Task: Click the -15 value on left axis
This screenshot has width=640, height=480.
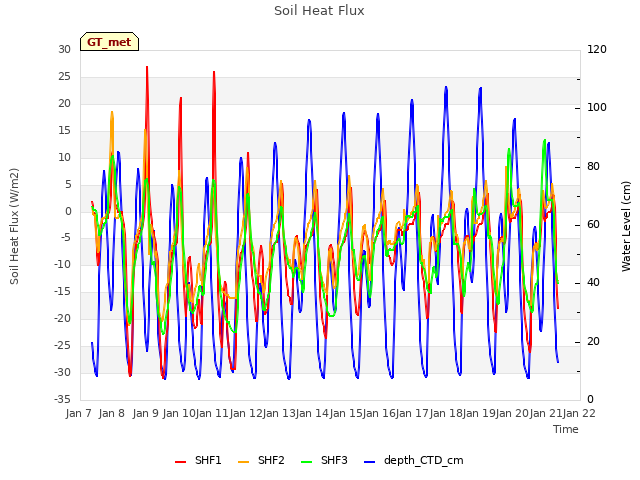Action: pyautogui.click(x=62, y=291)
